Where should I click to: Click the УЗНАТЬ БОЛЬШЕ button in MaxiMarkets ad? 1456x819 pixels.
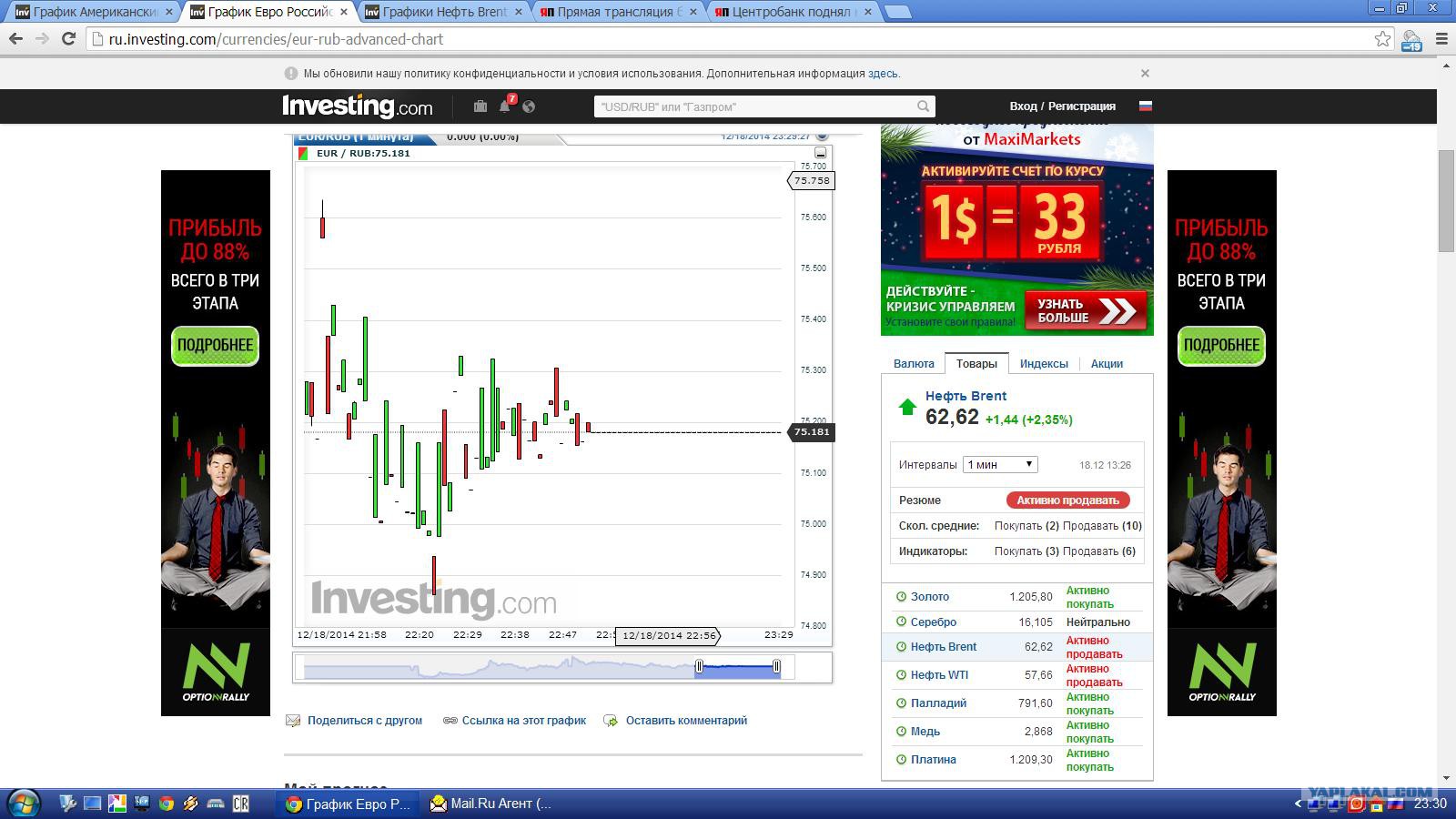tap(1086, 310)
